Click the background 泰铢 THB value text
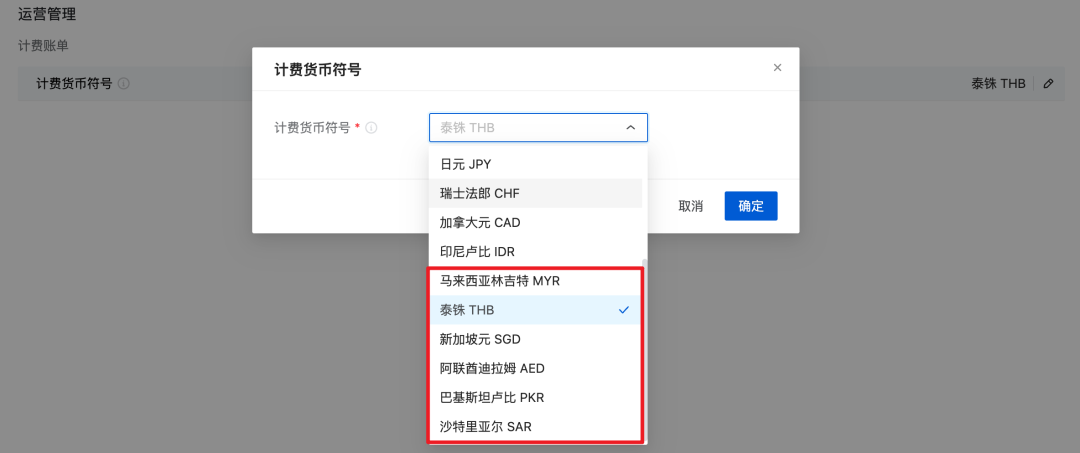Image resolution: width=1080 pixels, height=453 pixels. click(x=998, y=84)
